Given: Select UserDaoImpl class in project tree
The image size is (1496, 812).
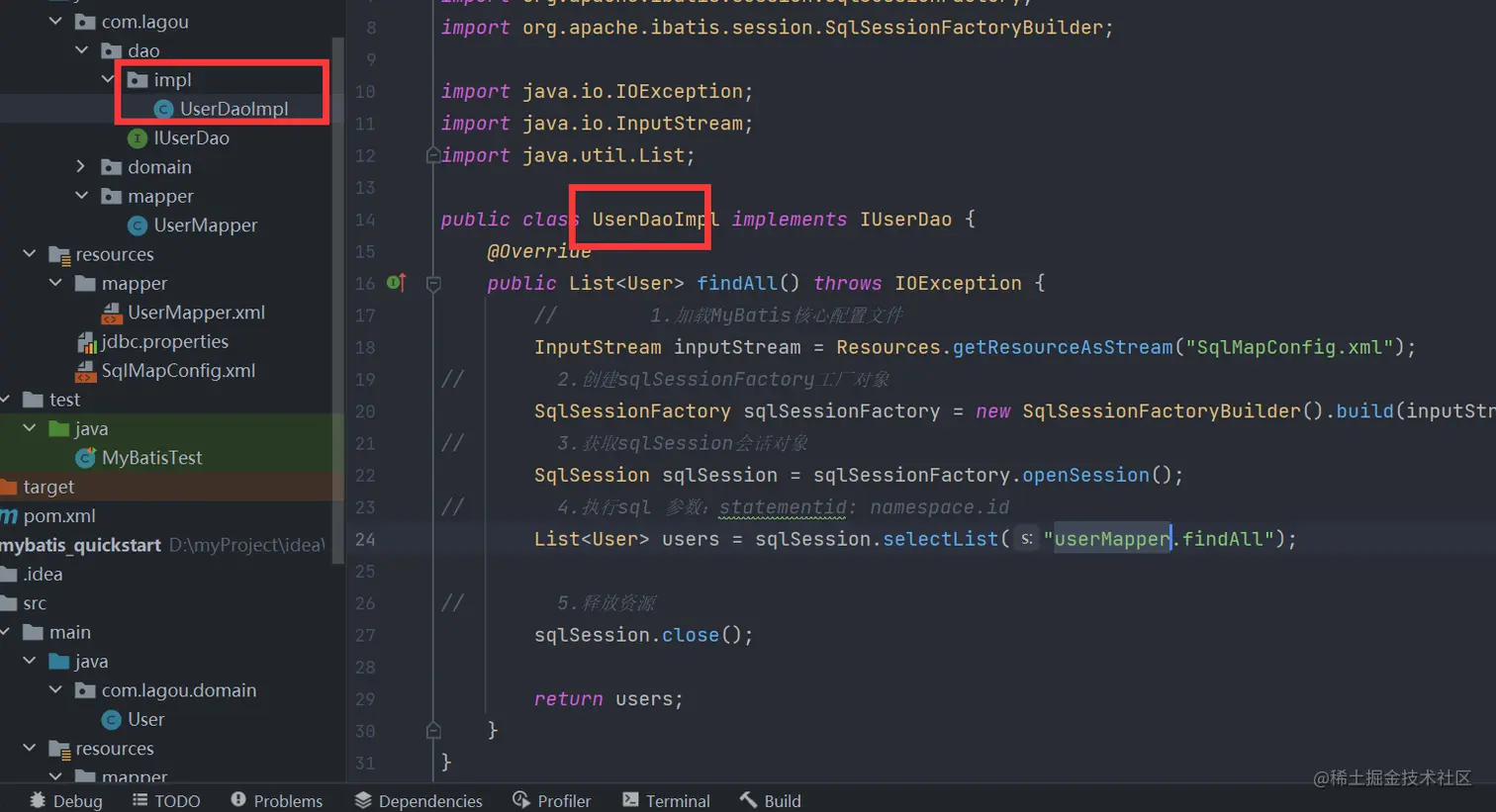Looking at the screenshot, I should pyautogui.click(x=234, y=109).
